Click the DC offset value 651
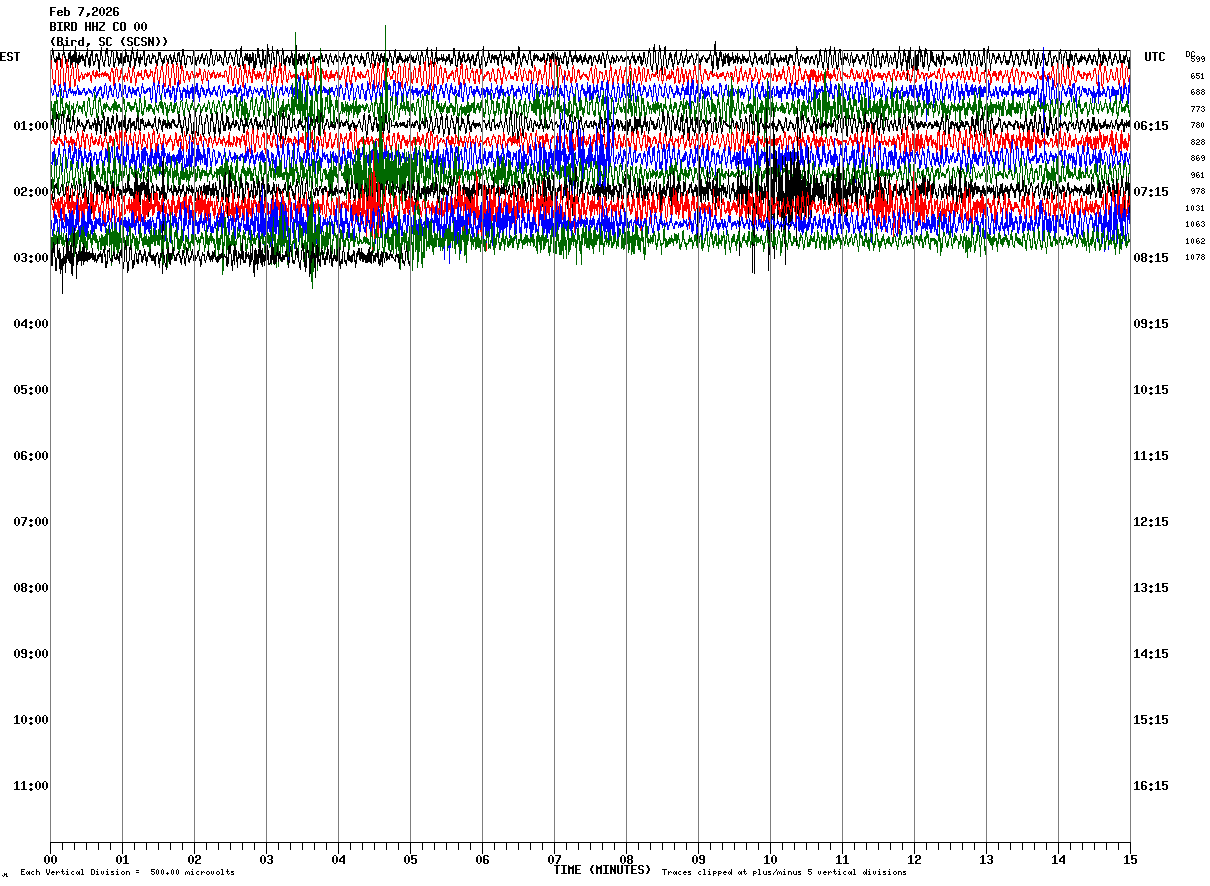This screenshot has width=1210, height=886. tap(1198, 76)
